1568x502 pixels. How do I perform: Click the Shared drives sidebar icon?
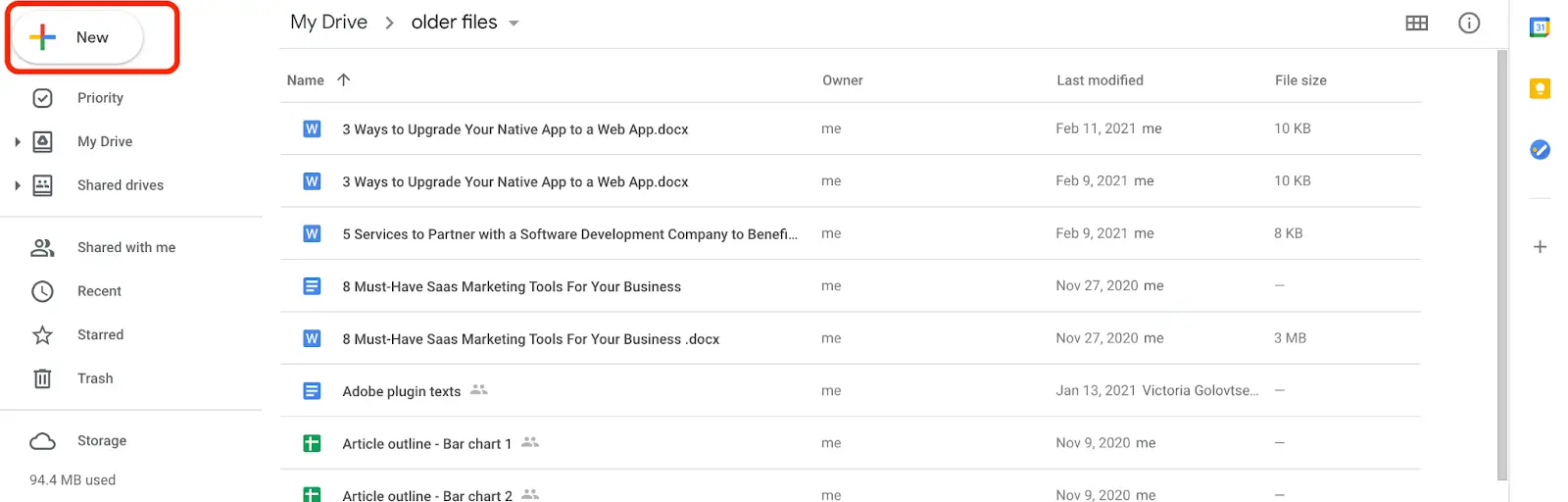tap(42, 185)
